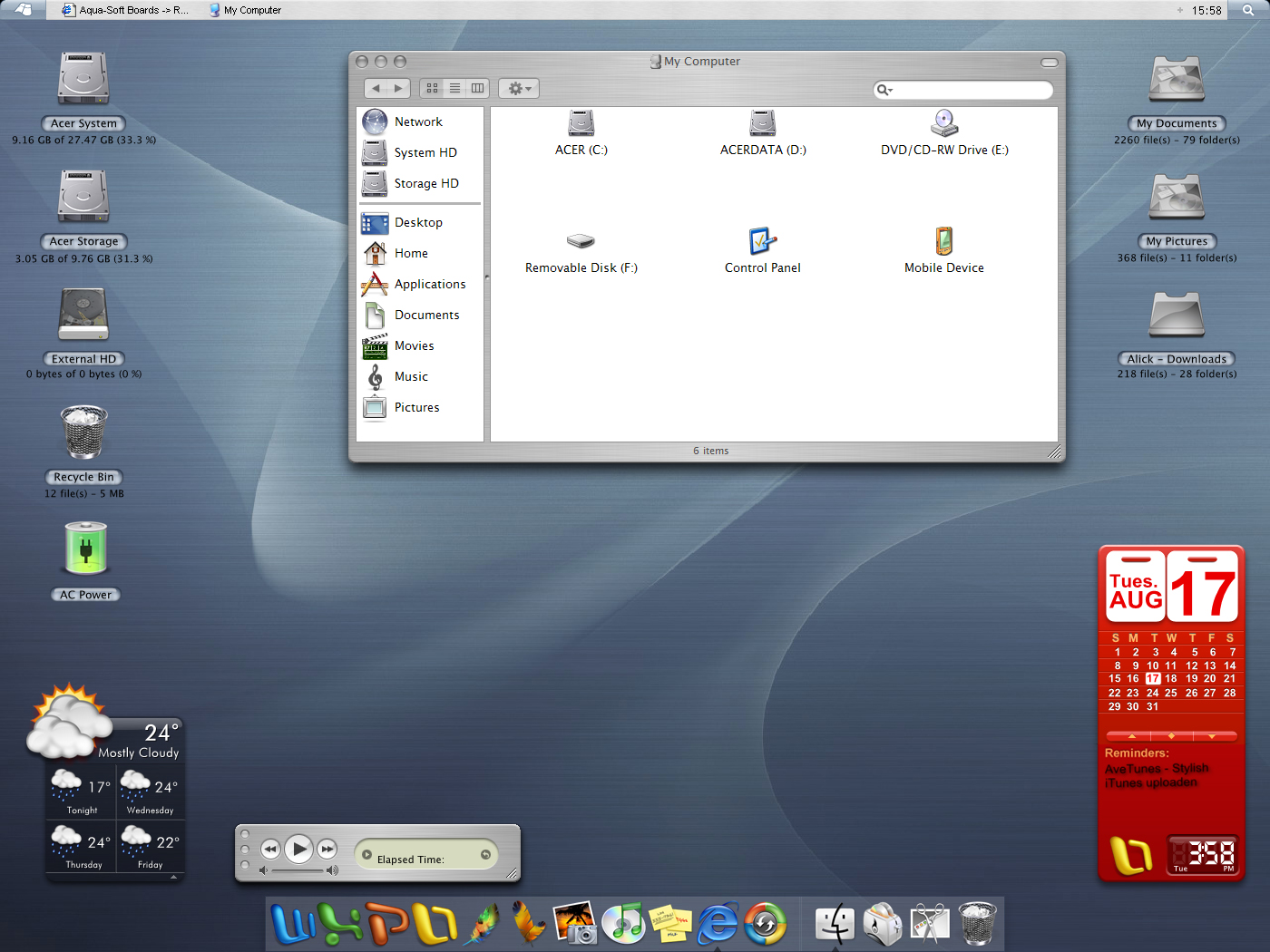The width and height of the screenshot is (1270, 952).
Task: Open the Finder icon in the dock
Action: (x=835, y=924)
